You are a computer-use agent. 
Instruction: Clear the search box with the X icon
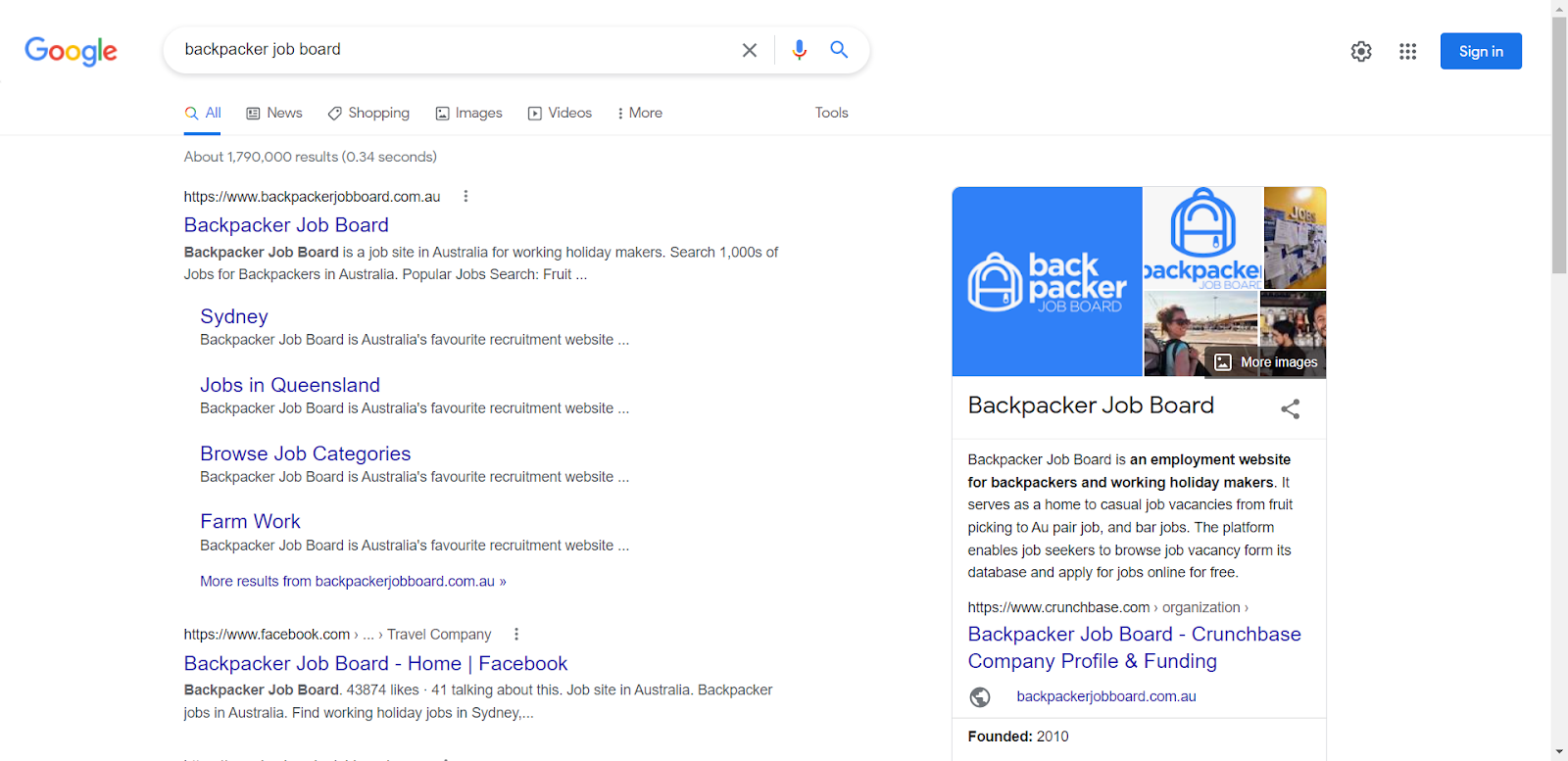[750, 50]
